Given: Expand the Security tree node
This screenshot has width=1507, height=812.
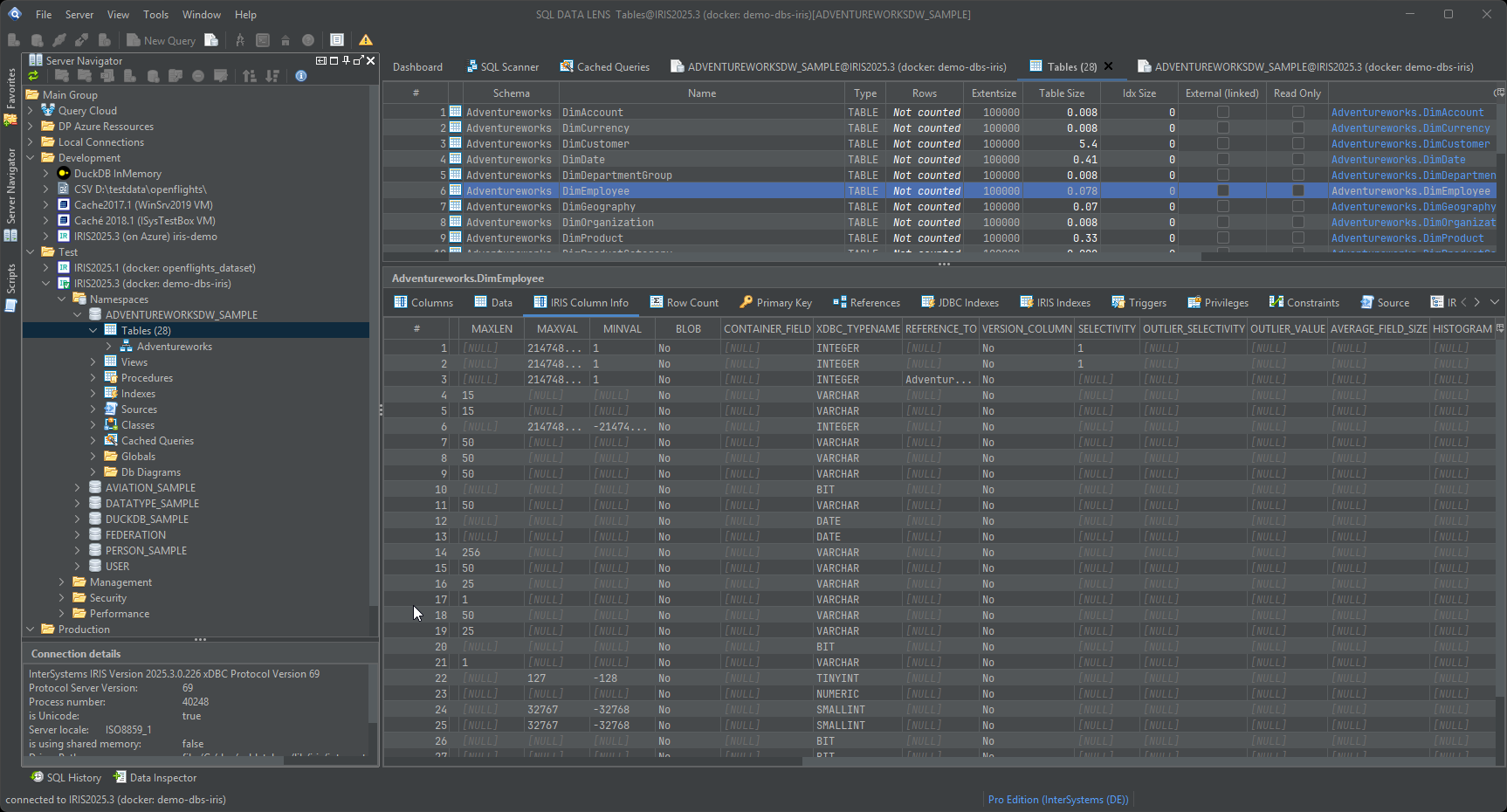Looking at the screenshot, I should click(x=62, y=598).
